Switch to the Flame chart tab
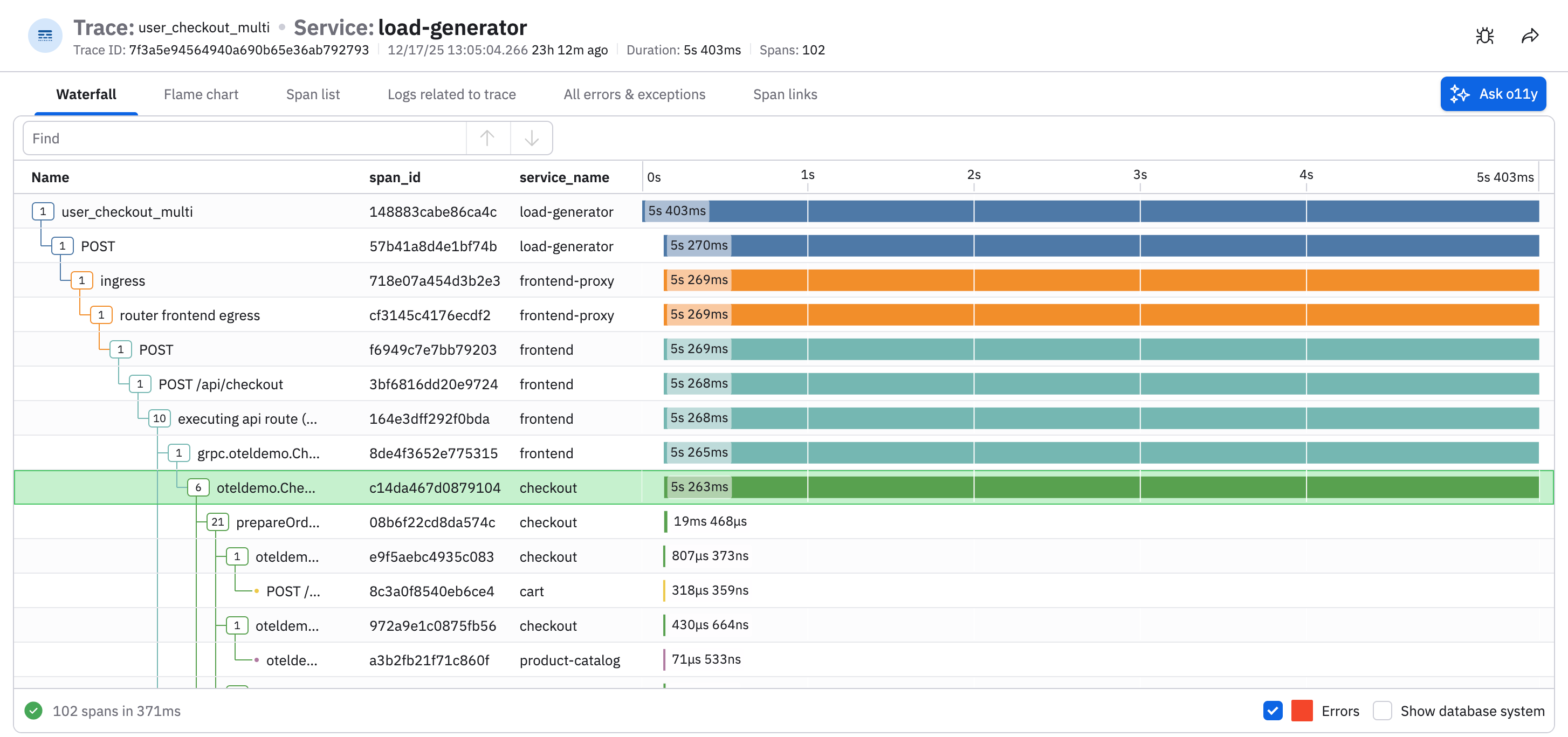Image resolution: width=1568 pixels, height=737 pixels. click(201, 94)
